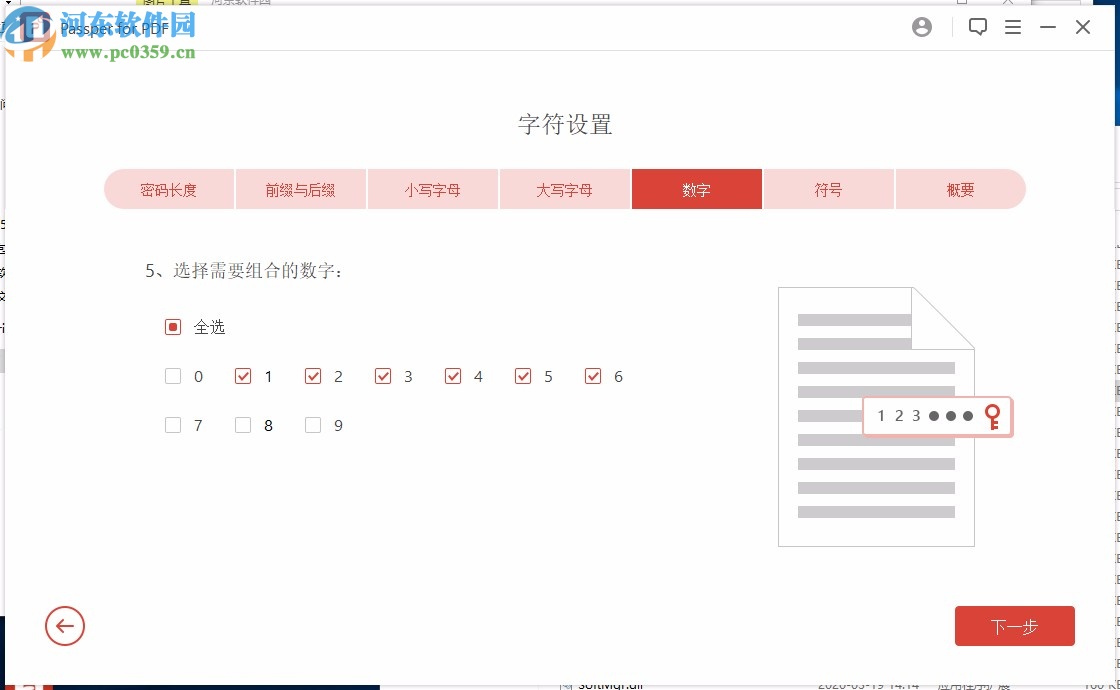Enable the digit 7 checkbox
This screenshot has height=690, width=1120.
pos(173,425)
